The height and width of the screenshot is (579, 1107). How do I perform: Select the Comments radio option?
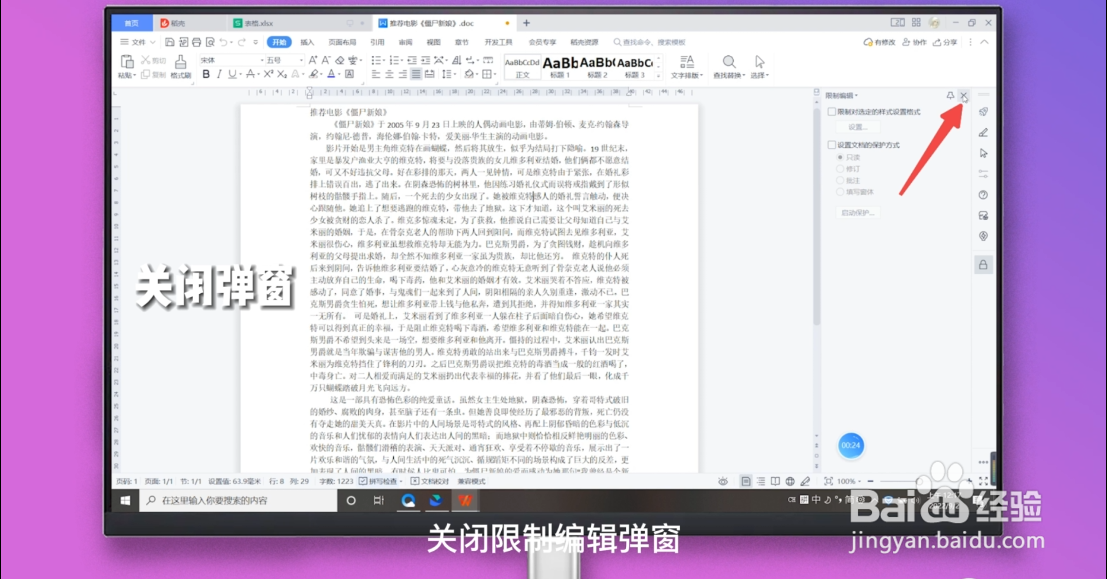(840, 180)
